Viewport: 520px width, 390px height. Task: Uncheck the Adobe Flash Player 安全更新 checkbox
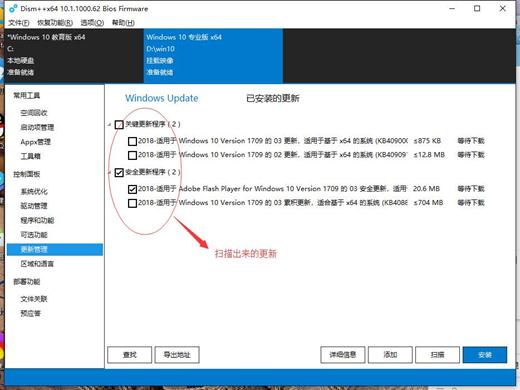click(x=132, y=189)
